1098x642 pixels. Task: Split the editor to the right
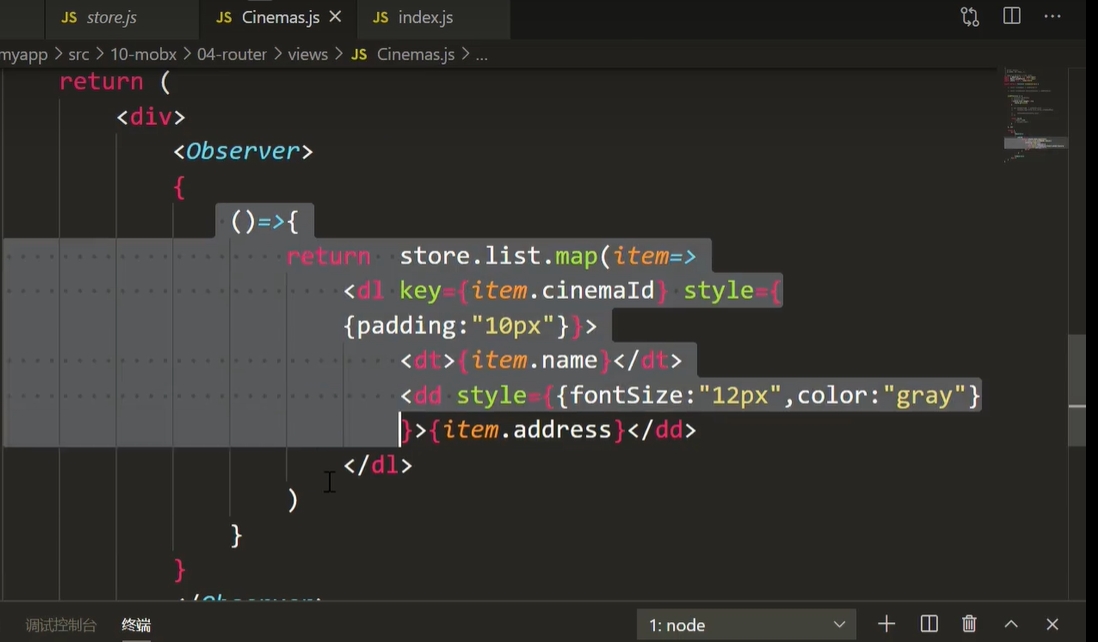(1012, 17)
